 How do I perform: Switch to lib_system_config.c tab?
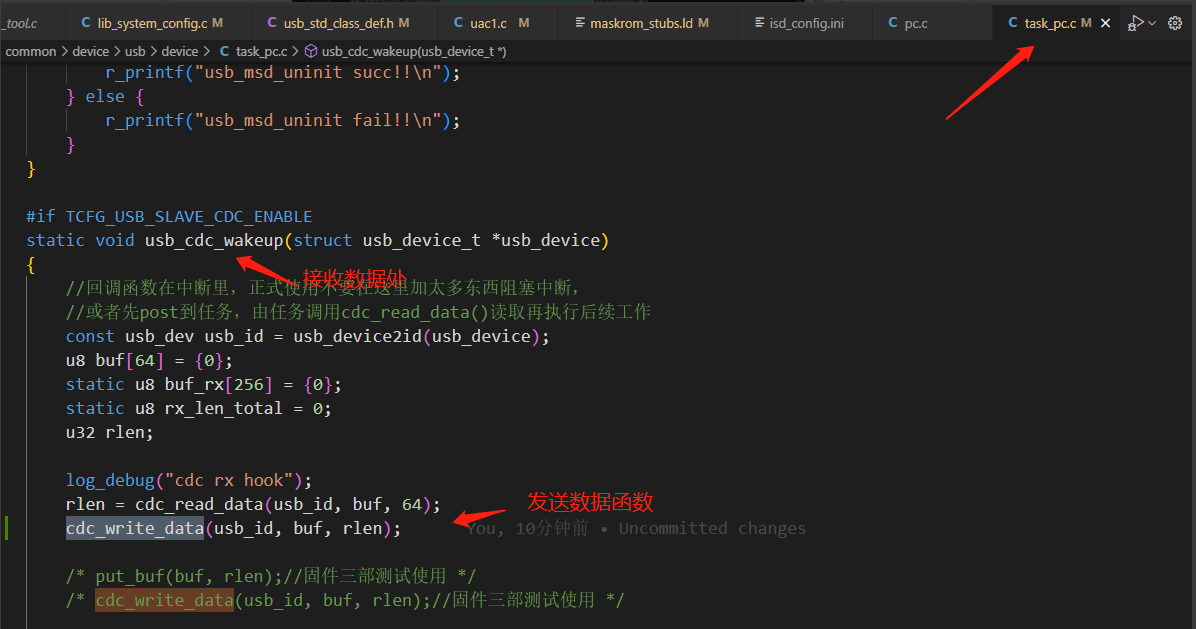click(152, 24)
